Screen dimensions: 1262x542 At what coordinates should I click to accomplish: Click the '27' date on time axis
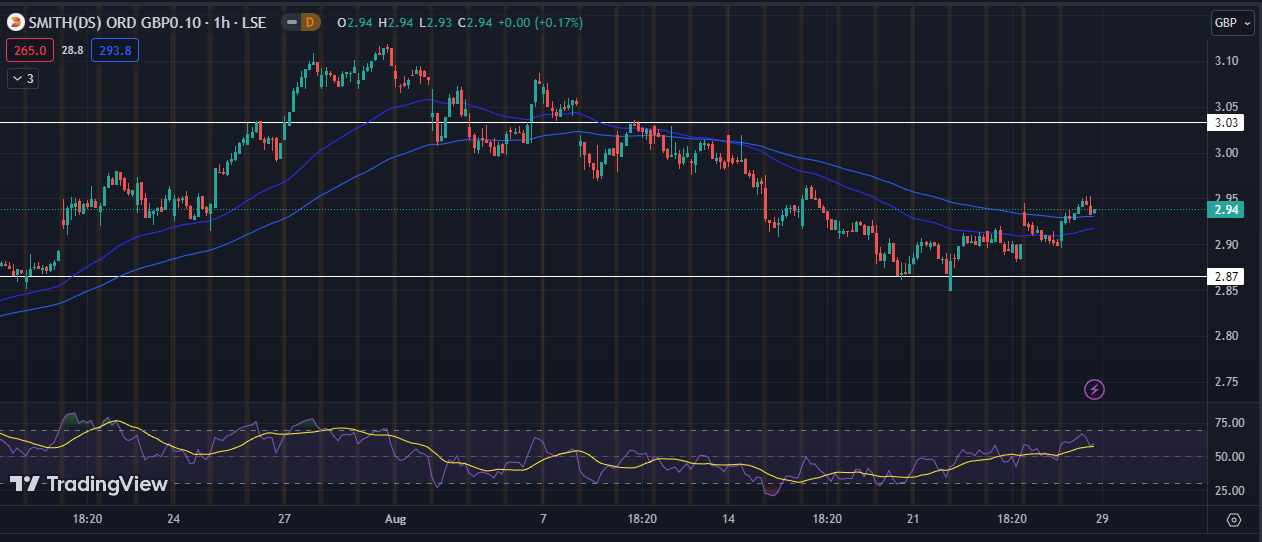[285, 519]
